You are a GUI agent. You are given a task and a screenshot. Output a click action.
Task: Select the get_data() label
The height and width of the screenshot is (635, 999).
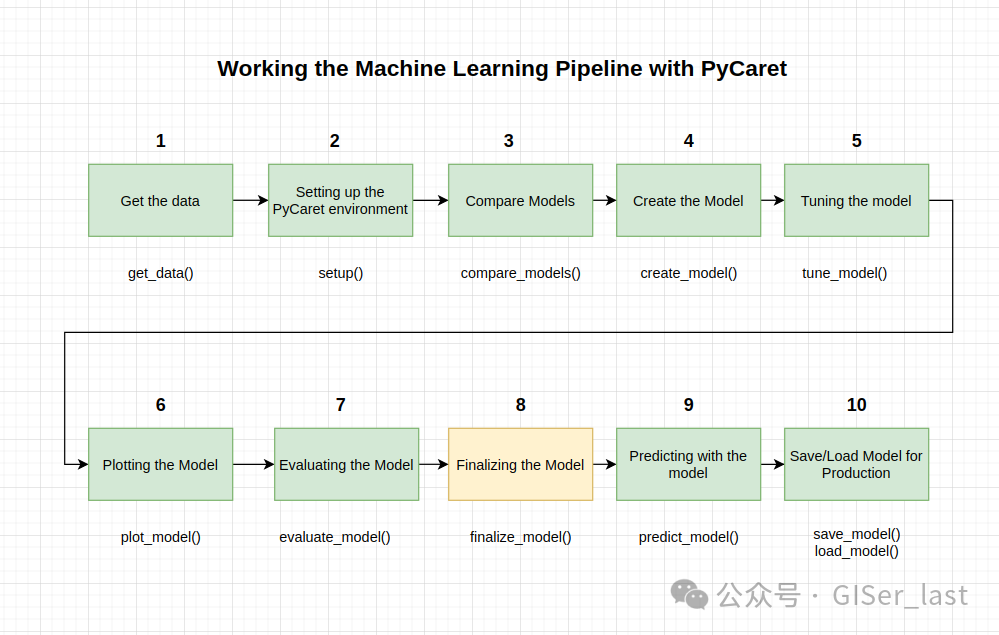pyautogui.click(x=161, y=273)
